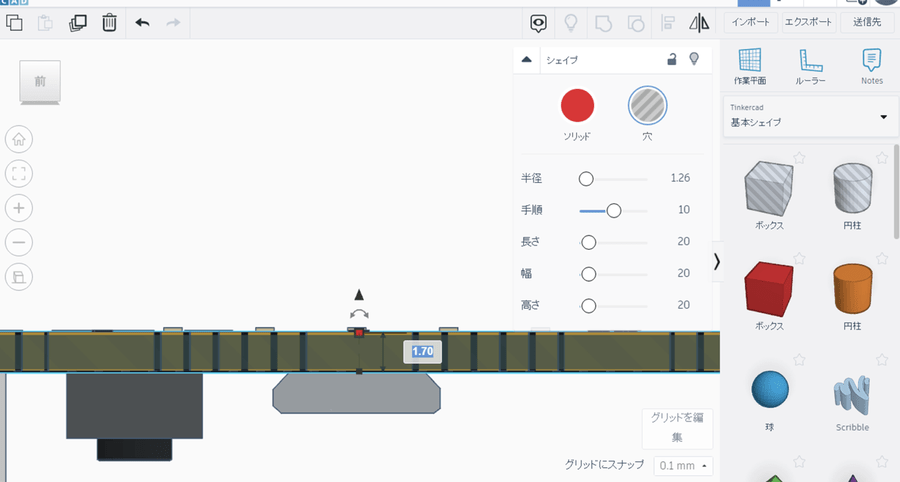The width and height of the screenshot is (900, 482).
Task: Favorite the hole 円柱 star
Action: coord(882,157)
